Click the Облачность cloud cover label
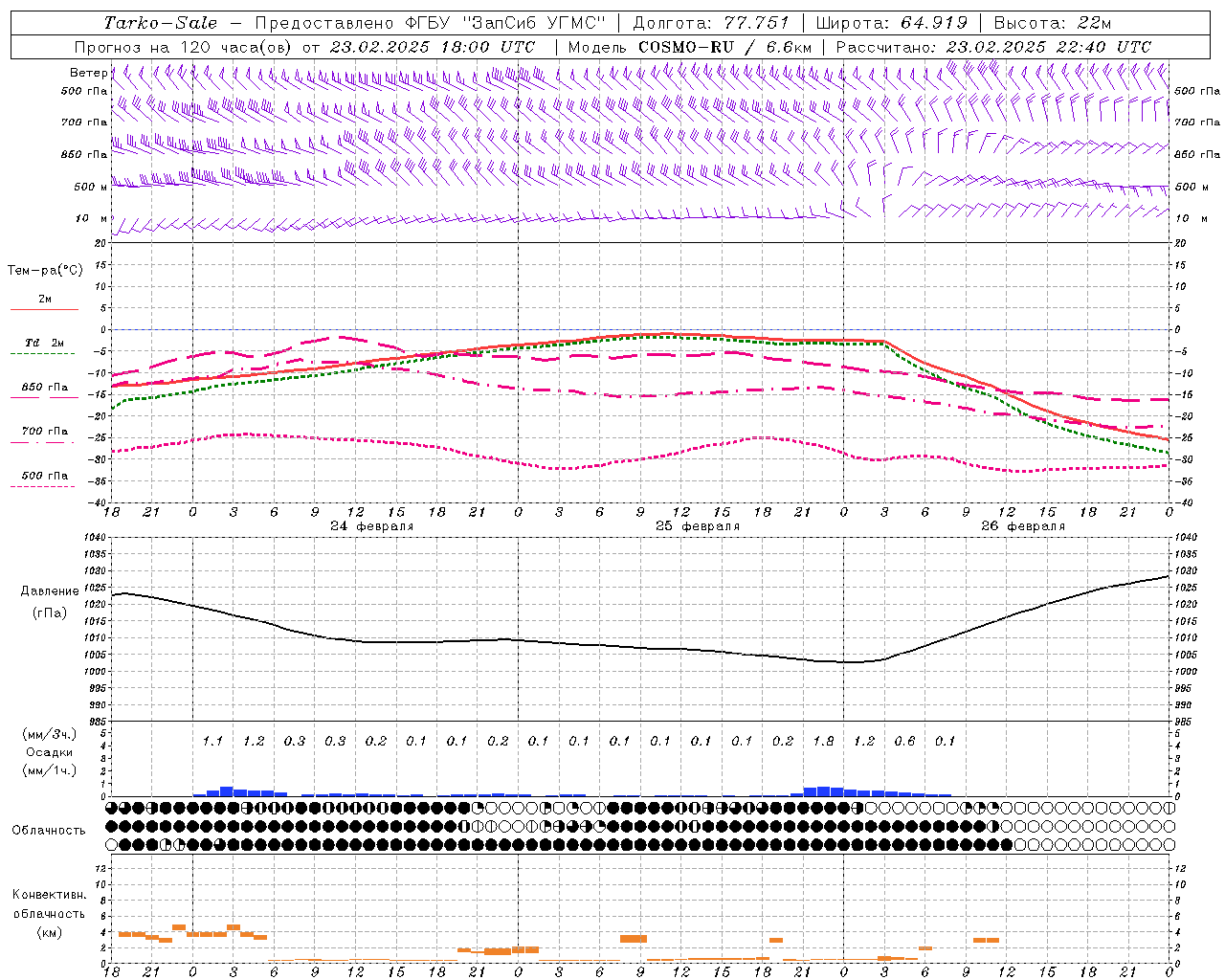The width and height of the screenshot is (1225, 980). pos(49,830)
